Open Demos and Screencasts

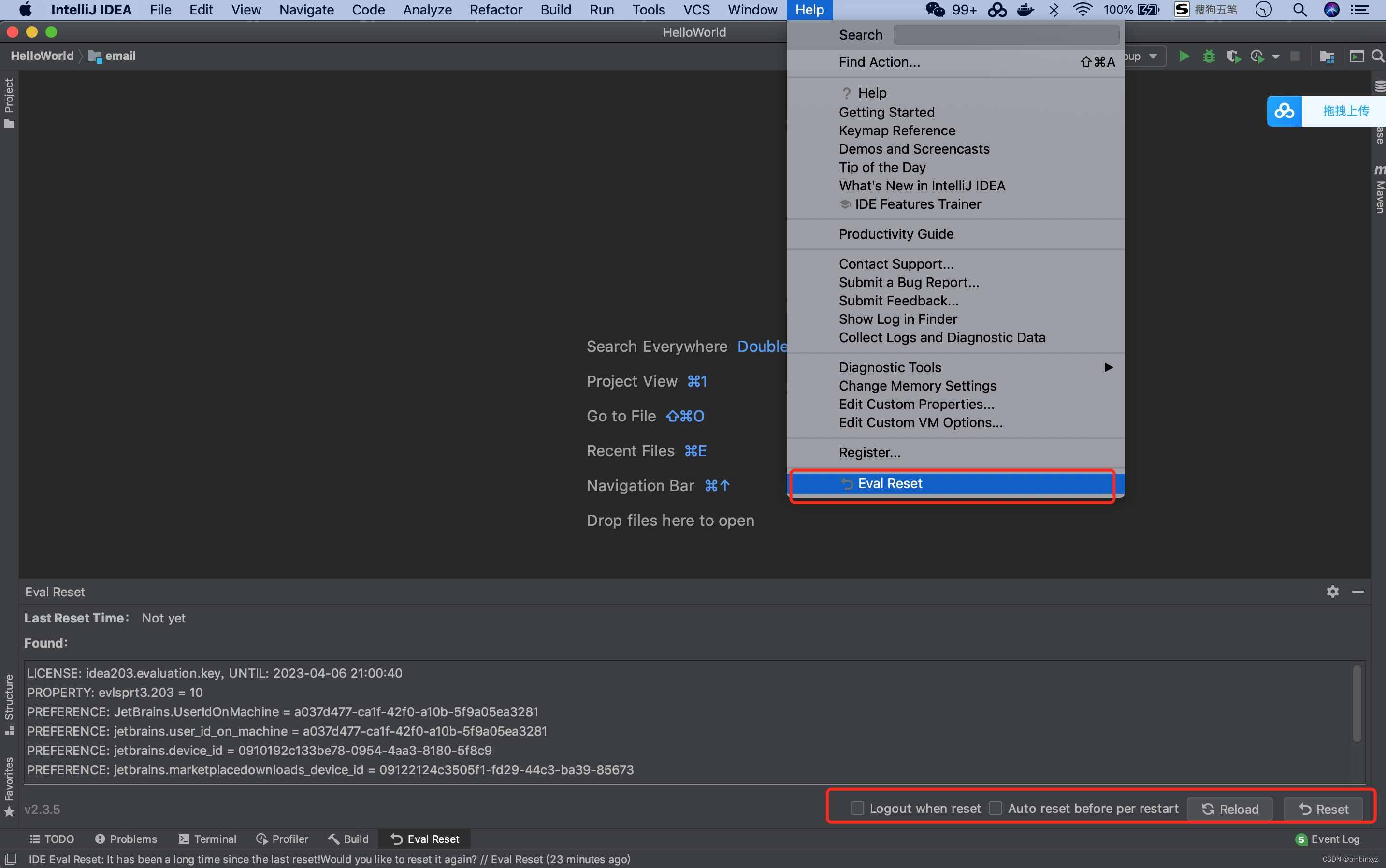(x=955, y=149)
